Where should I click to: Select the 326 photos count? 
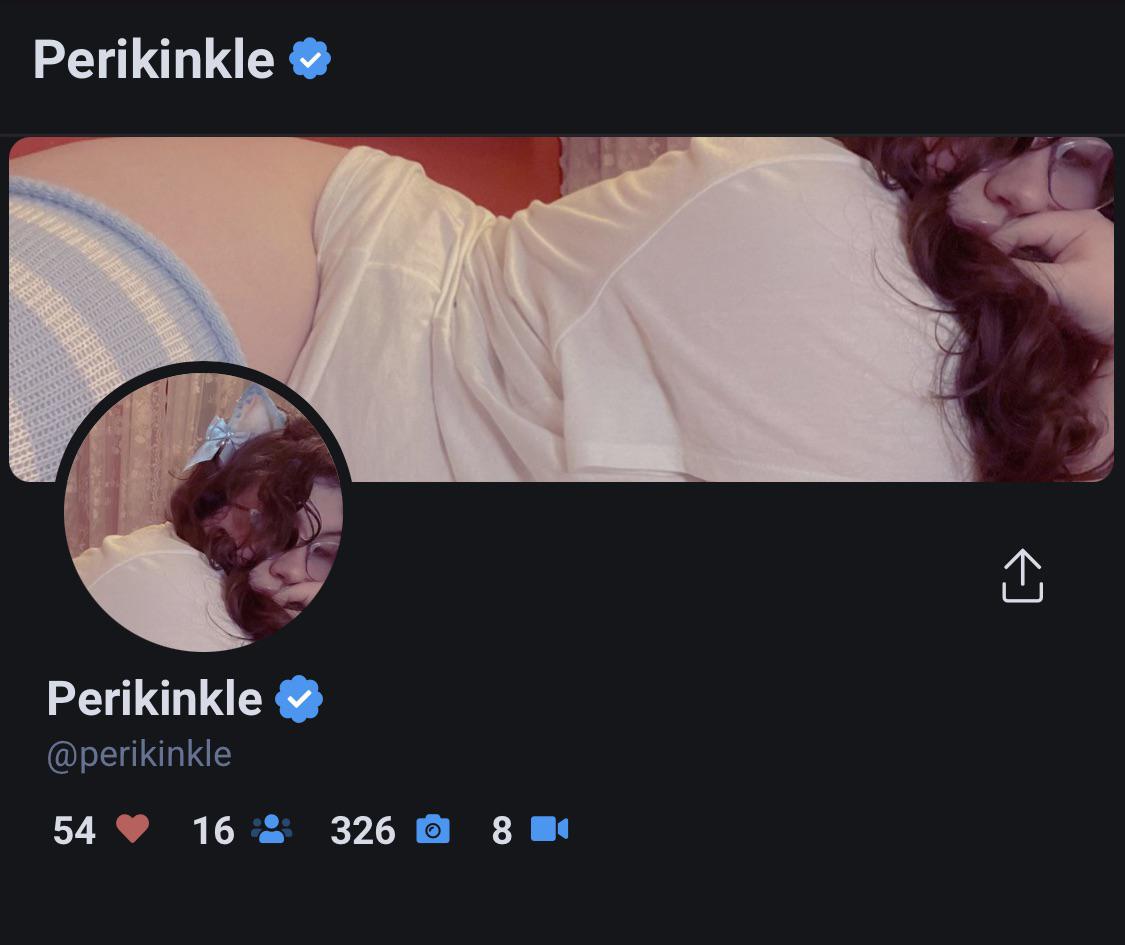[362, 830]
